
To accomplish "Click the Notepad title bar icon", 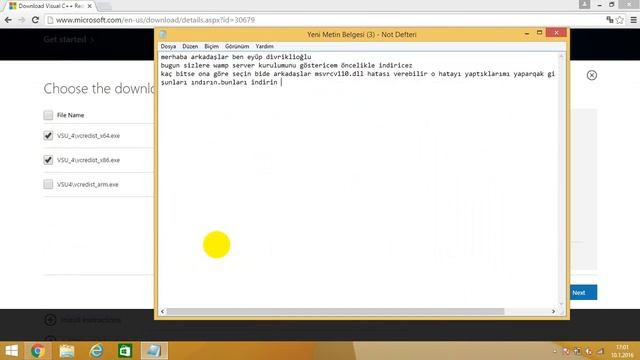I will [163, 34].
